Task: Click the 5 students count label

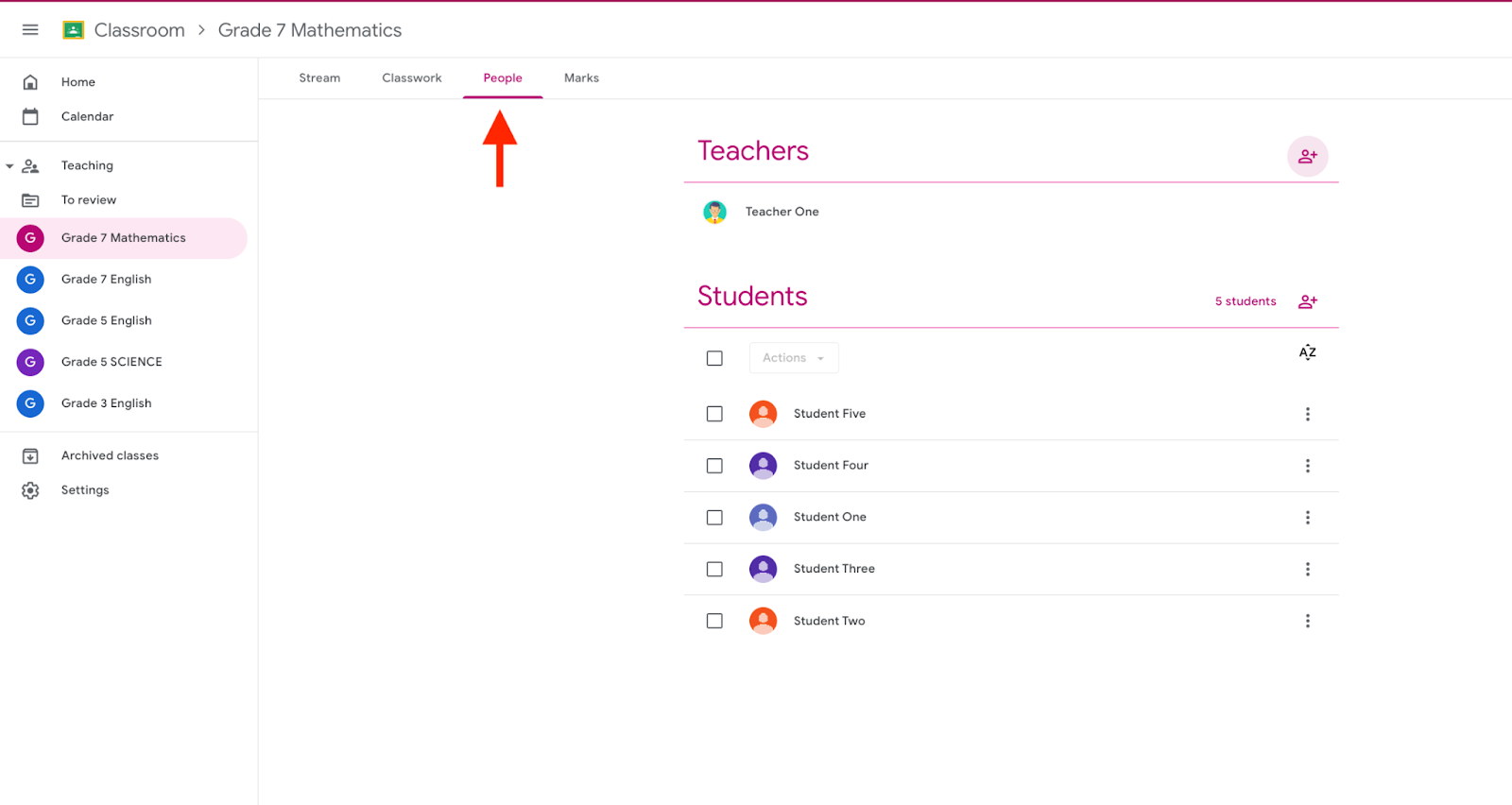Action: (x=1246, y=301)
